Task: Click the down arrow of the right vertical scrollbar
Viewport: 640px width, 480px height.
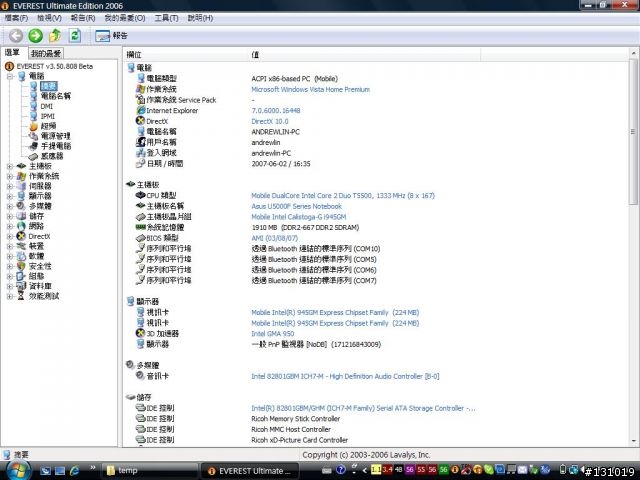Action: [x=633, y=441]
